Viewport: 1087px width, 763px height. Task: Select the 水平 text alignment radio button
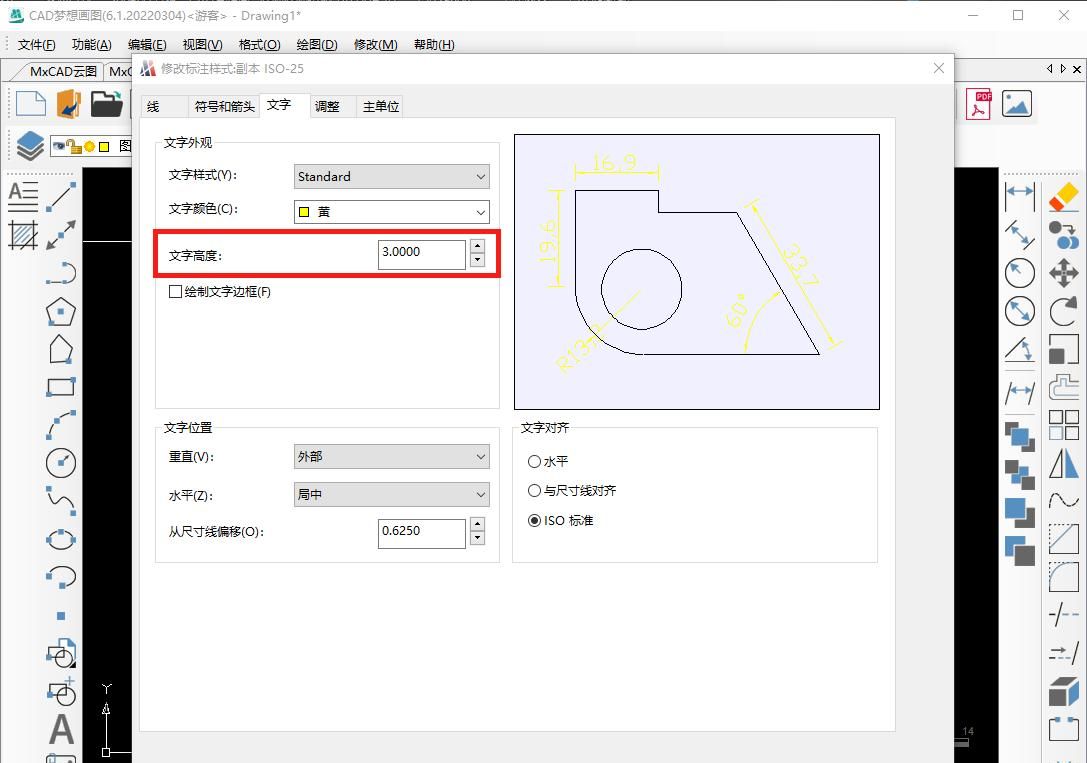536,461
